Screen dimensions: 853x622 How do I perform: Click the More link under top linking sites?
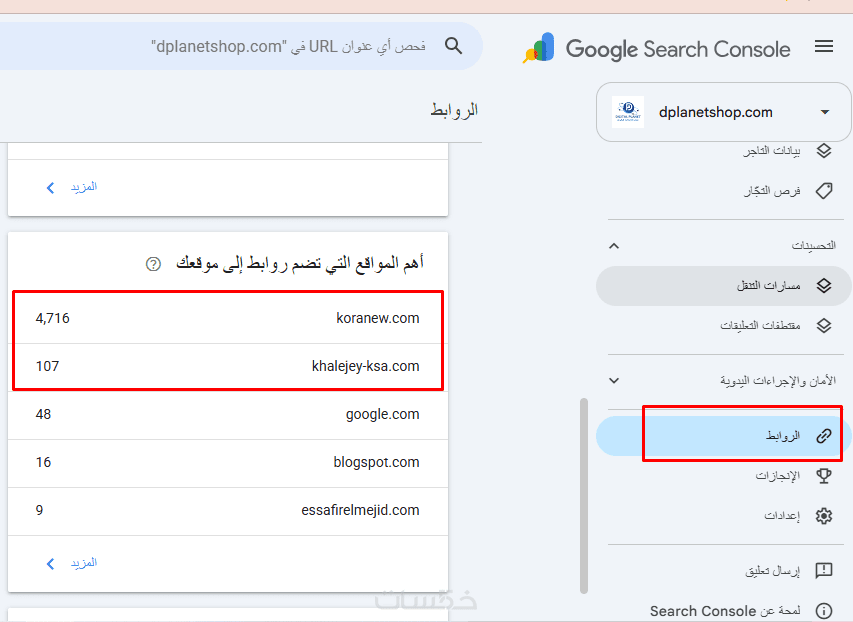pos(72,563)
